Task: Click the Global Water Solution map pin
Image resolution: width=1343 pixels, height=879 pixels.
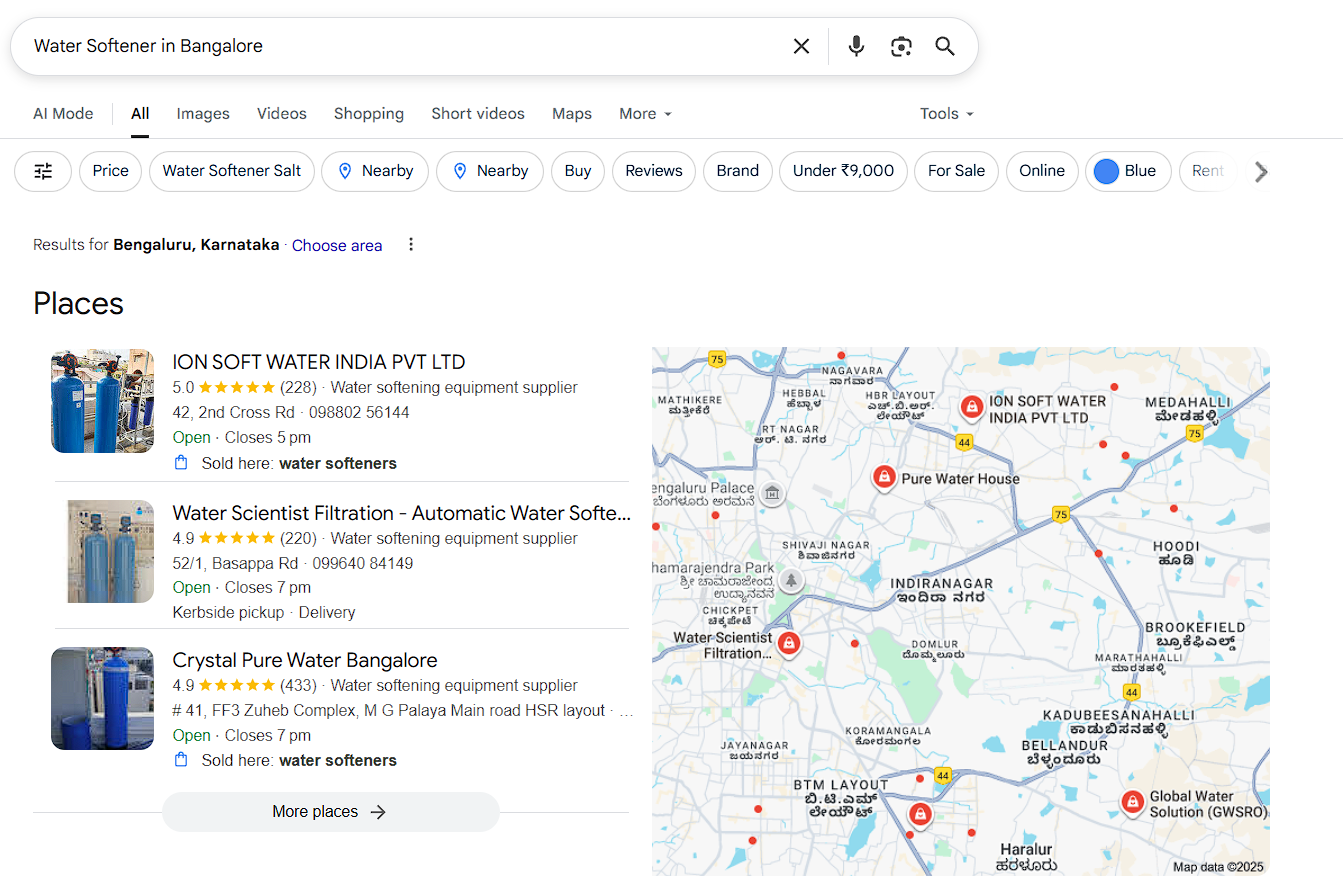Action: click(1132, 802)
